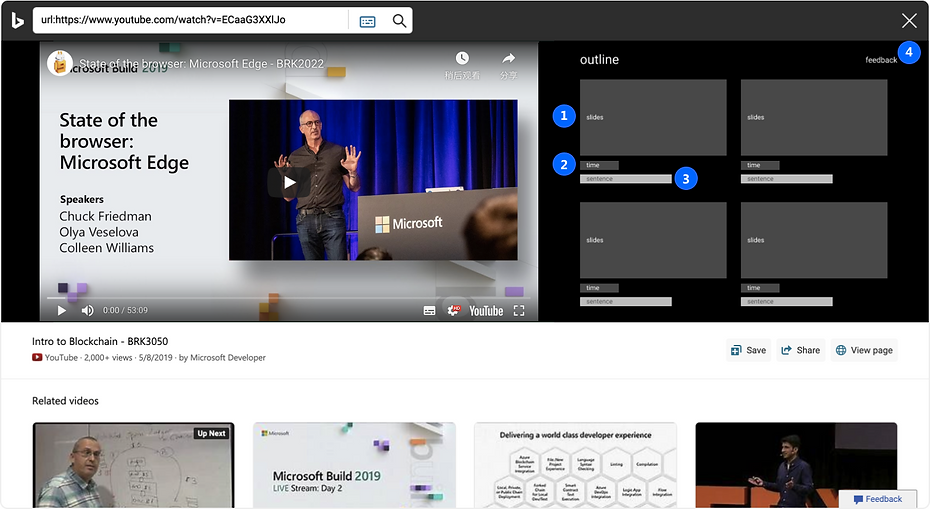930x509 pixels.
Task: Open the Up Next related video thumbnail
Action: click(133, 465)
